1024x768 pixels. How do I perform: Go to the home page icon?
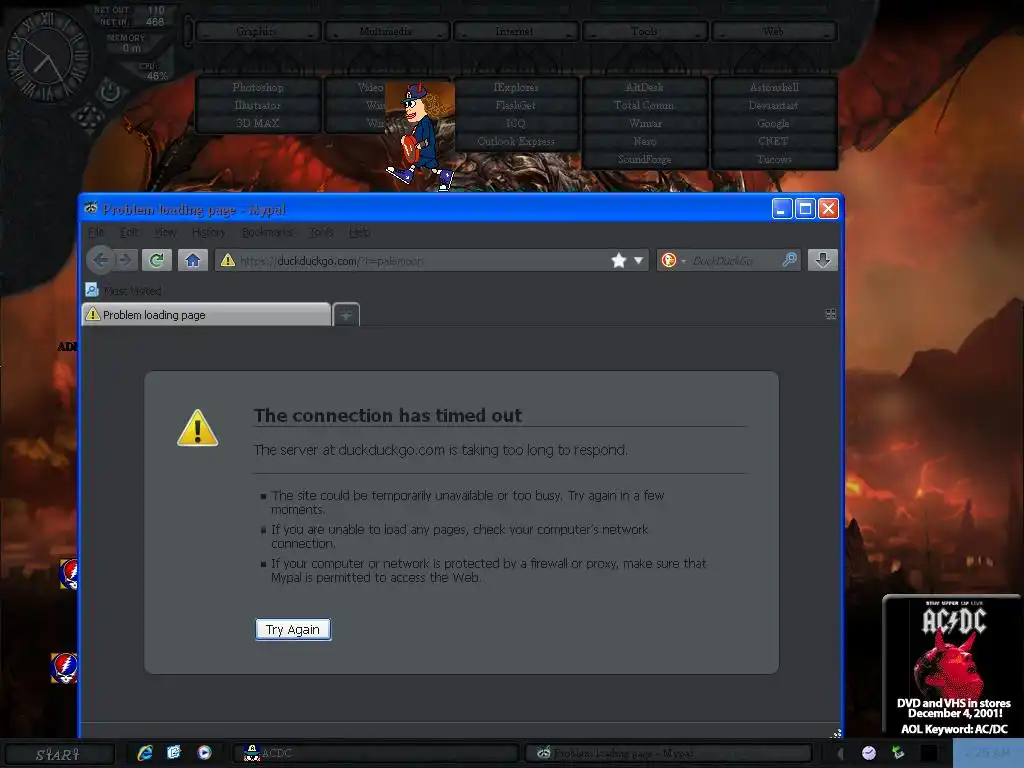coord(193,260)
